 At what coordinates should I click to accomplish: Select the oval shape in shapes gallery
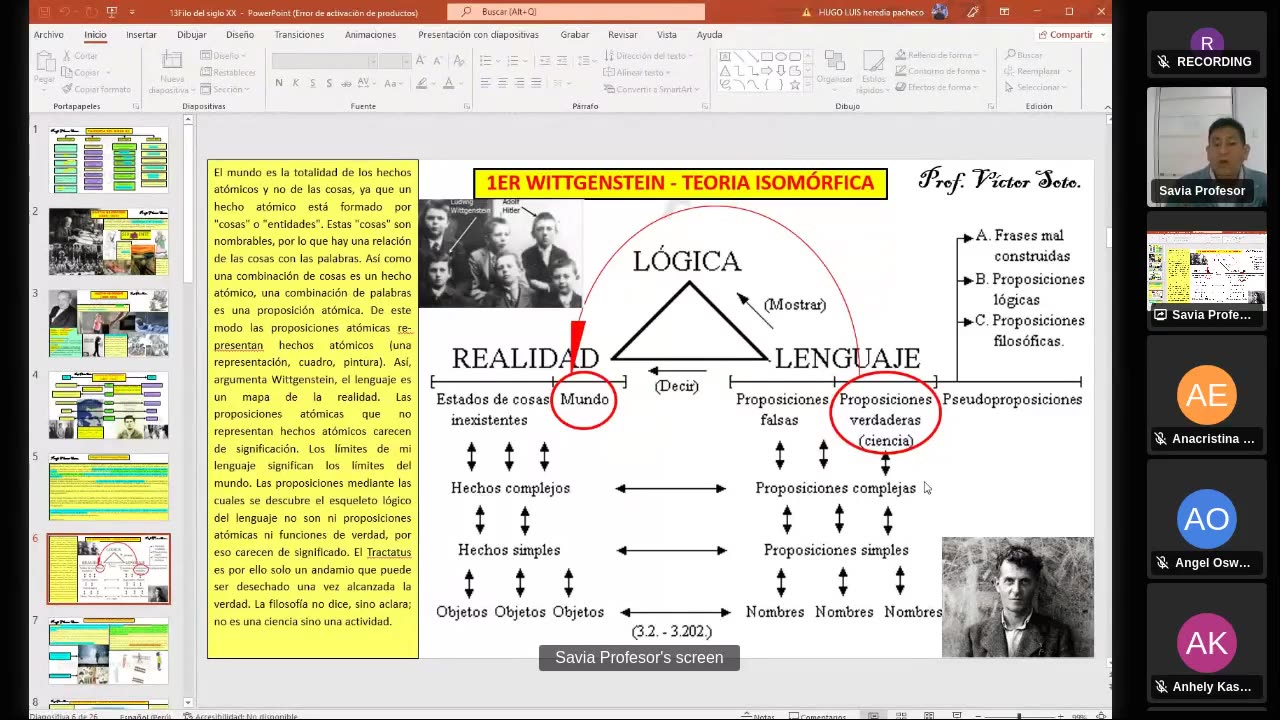781,56
